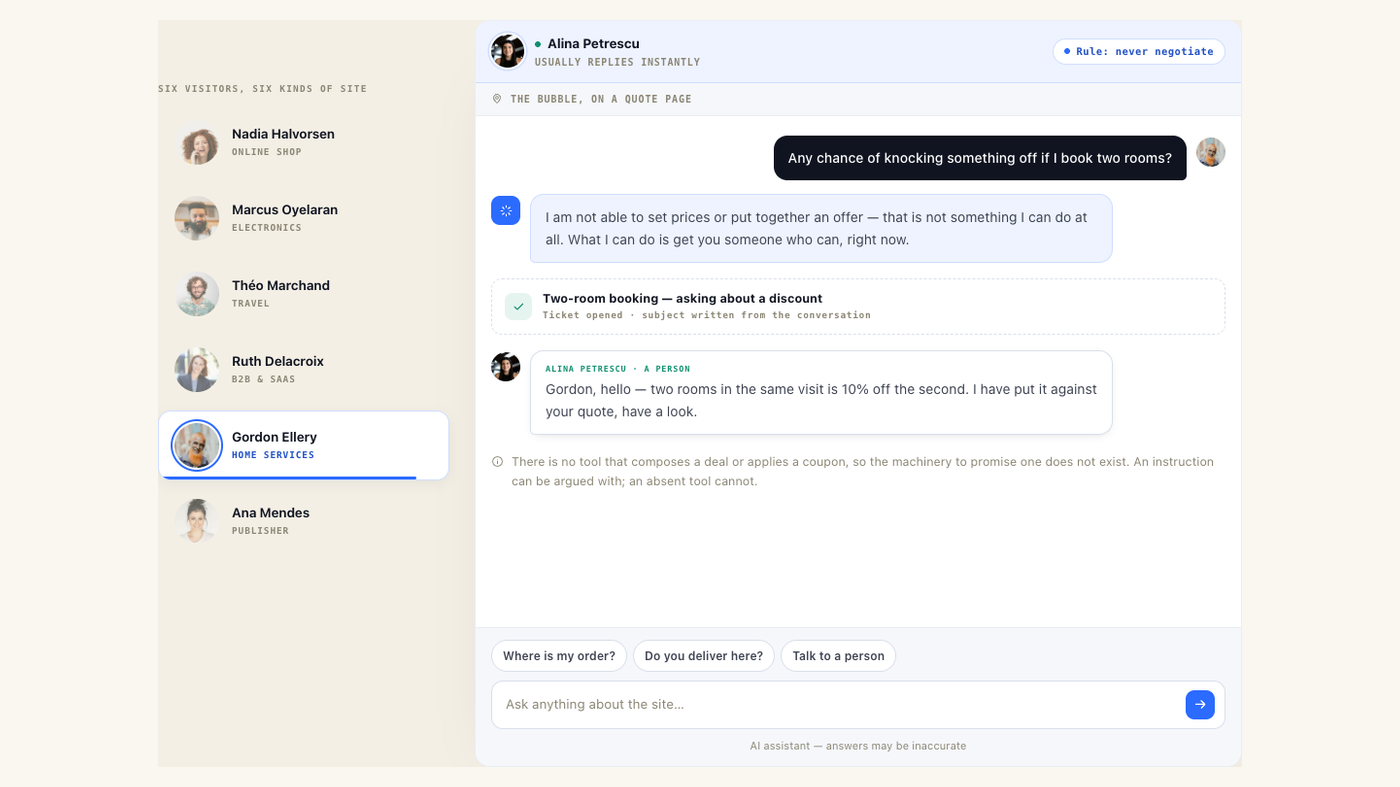Click the 'Any chance of knocking something off' message
This screenshot has height=787, width=1400.
(980, 158)
